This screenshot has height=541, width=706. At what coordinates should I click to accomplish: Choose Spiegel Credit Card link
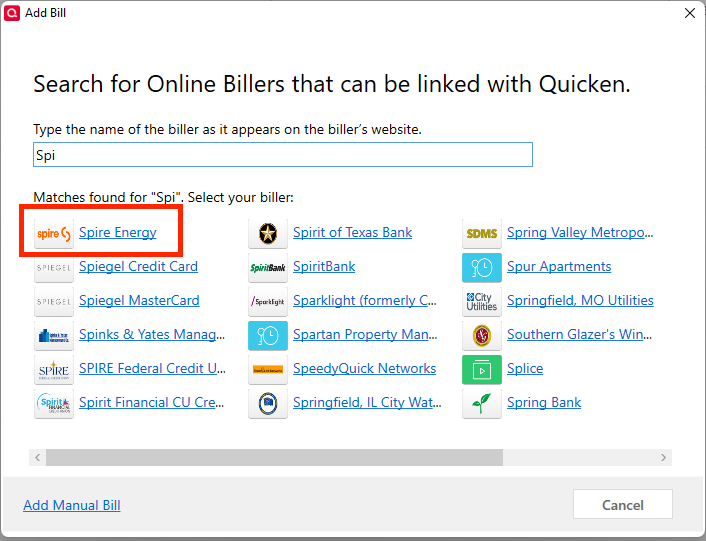[x=138, y=266]
